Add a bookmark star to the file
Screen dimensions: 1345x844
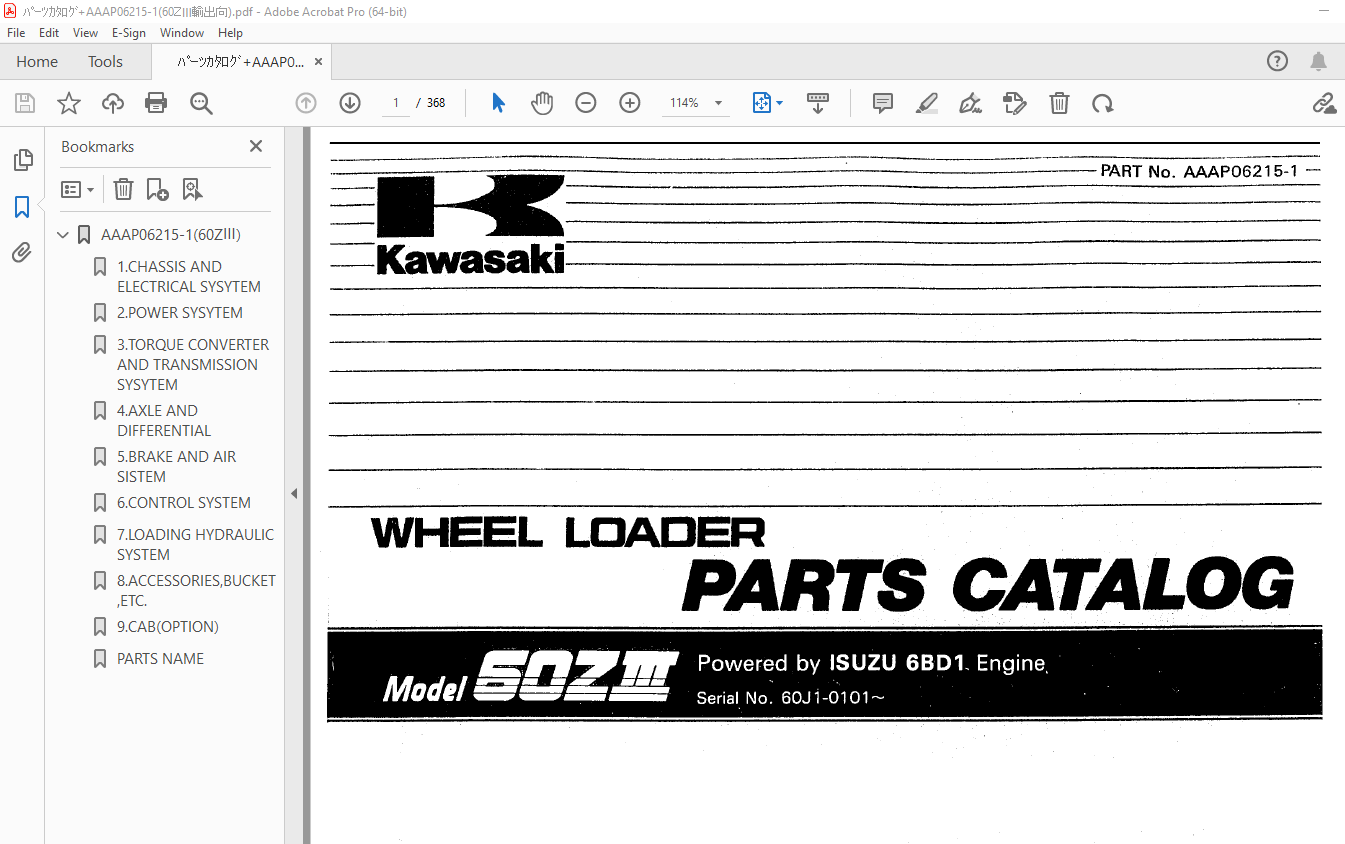click(68, 103)
